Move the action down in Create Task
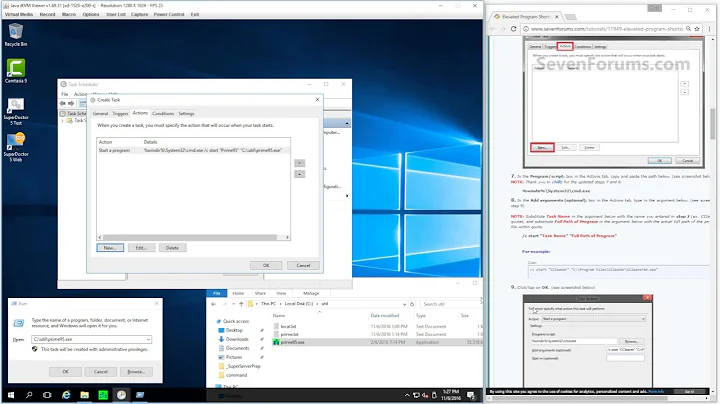The width and height of the screenshot is (720, 404). click(299, 174)
